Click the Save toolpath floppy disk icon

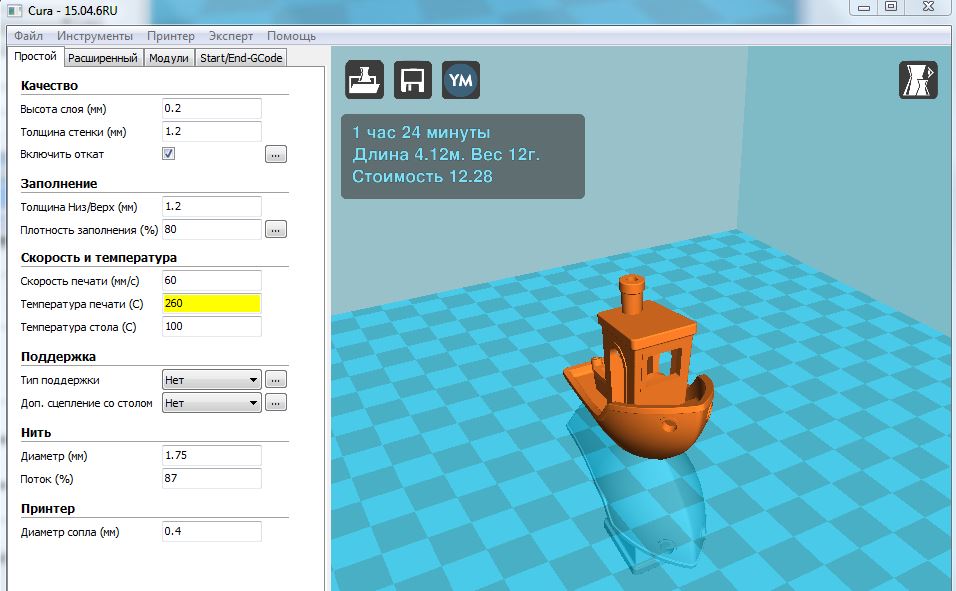[x=413, y=80]
